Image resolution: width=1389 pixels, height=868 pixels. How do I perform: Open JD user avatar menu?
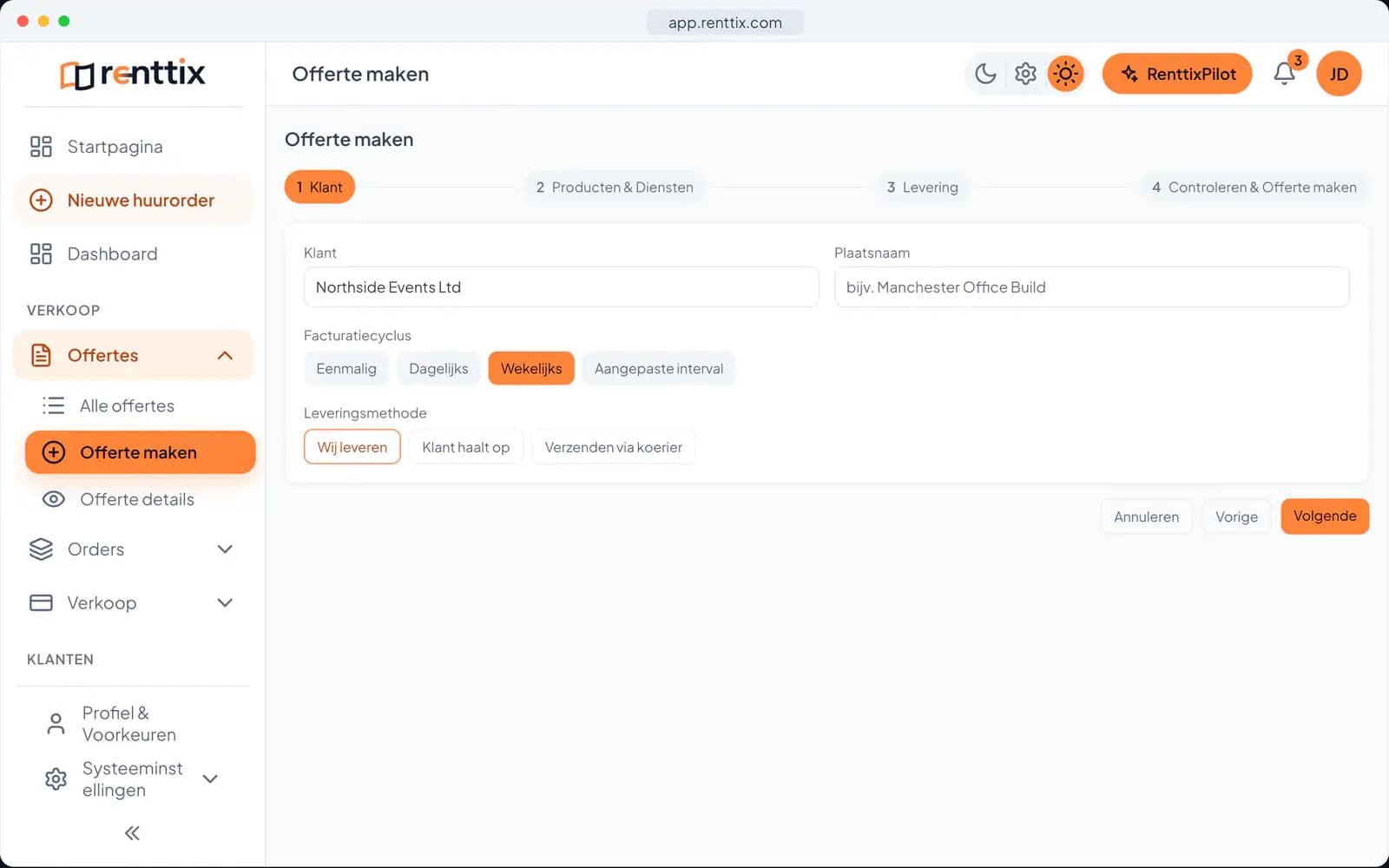[1339, 74]
